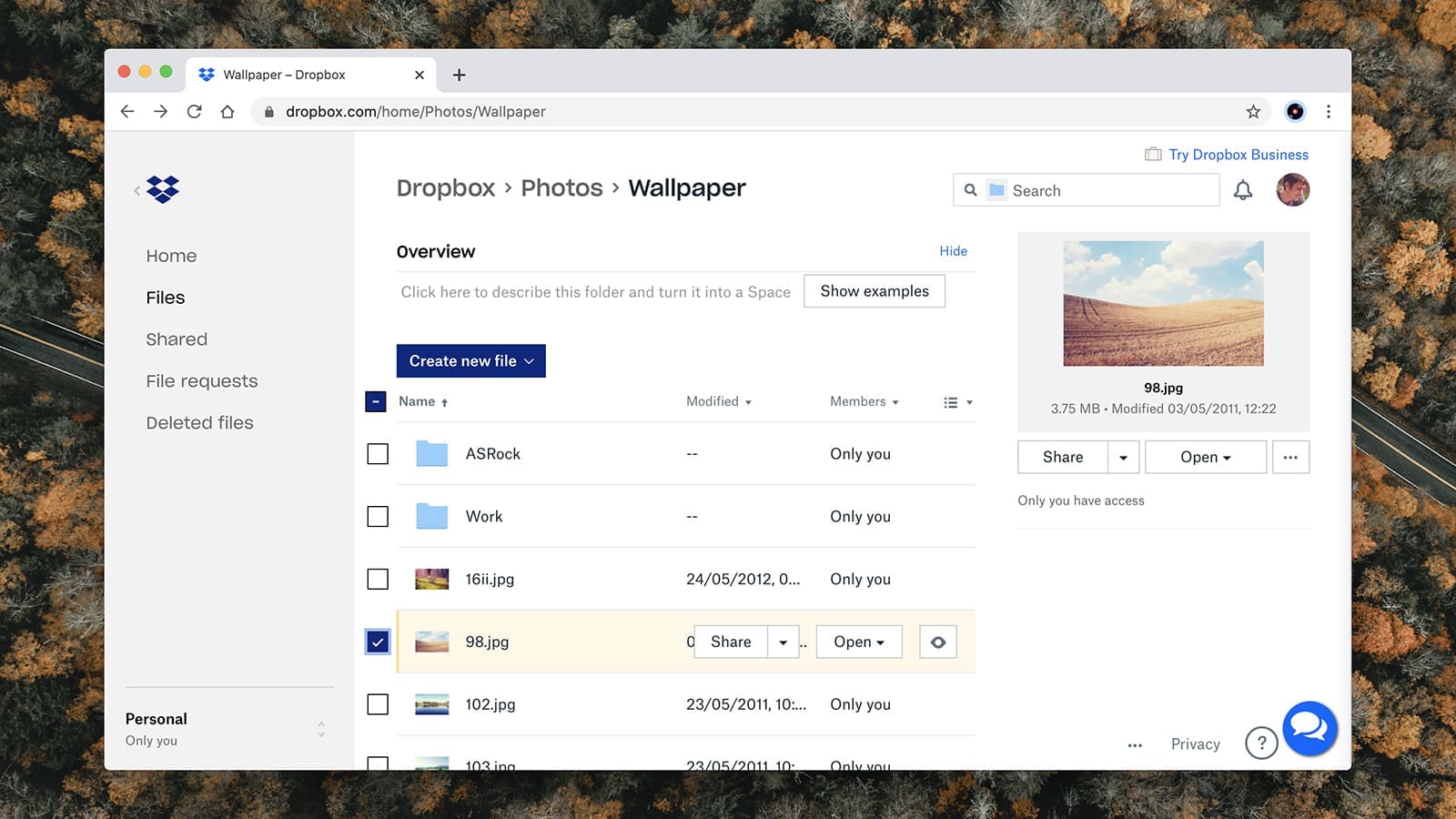Open the blue chat support bubble
Image resolution: width=1456 pixels, height=819 pixels.
(1309, 728)
